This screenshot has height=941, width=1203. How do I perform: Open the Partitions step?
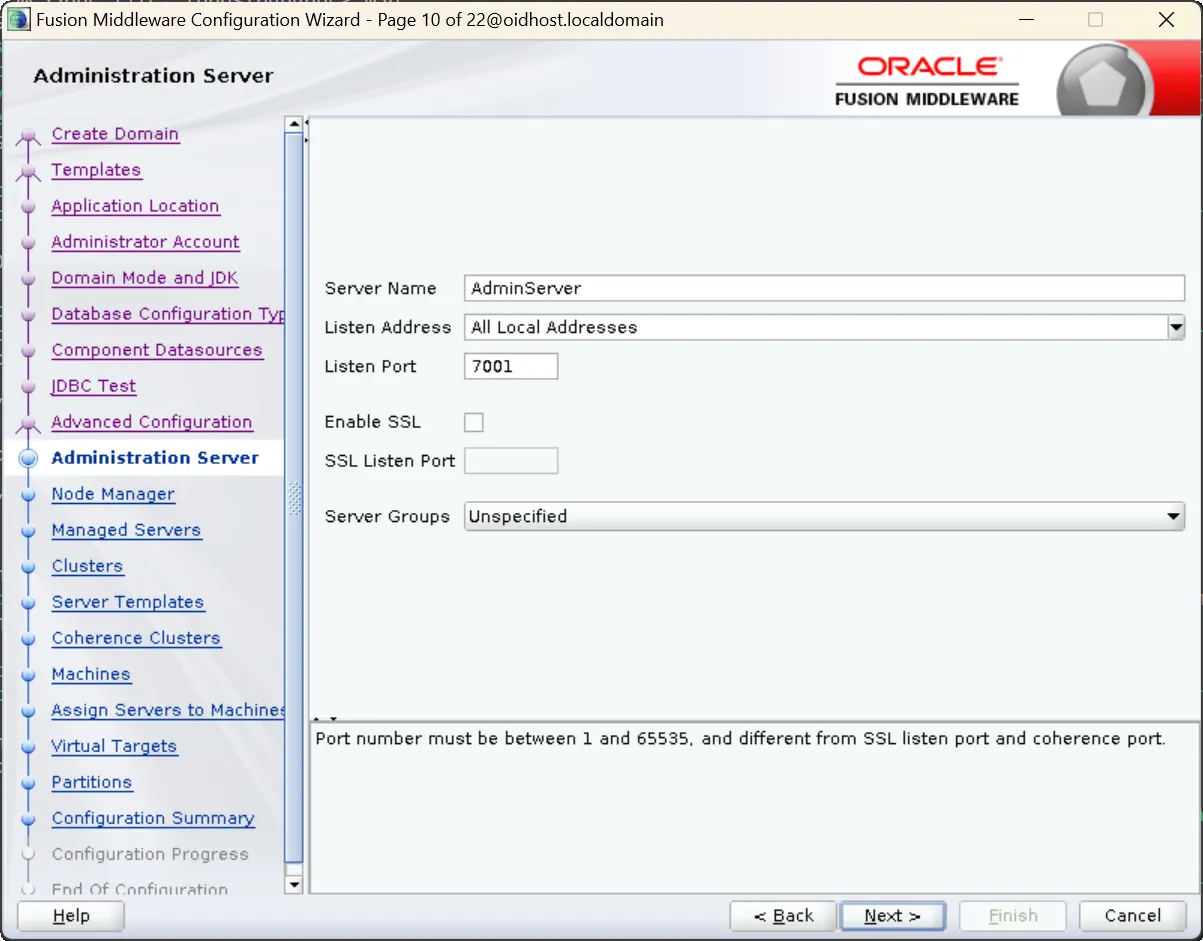[92, 782]
